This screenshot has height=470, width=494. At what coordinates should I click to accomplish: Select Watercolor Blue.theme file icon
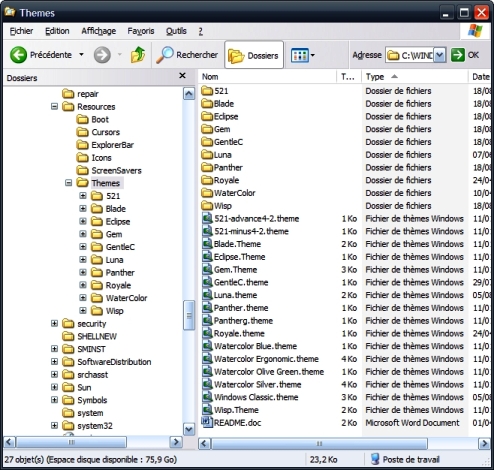click(207, 346)
